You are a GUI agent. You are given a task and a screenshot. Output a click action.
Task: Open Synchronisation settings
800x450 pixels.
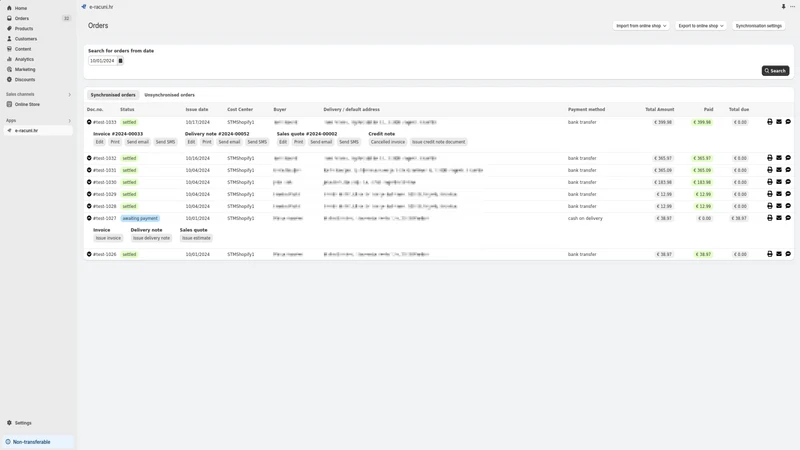tap(758, 26)
